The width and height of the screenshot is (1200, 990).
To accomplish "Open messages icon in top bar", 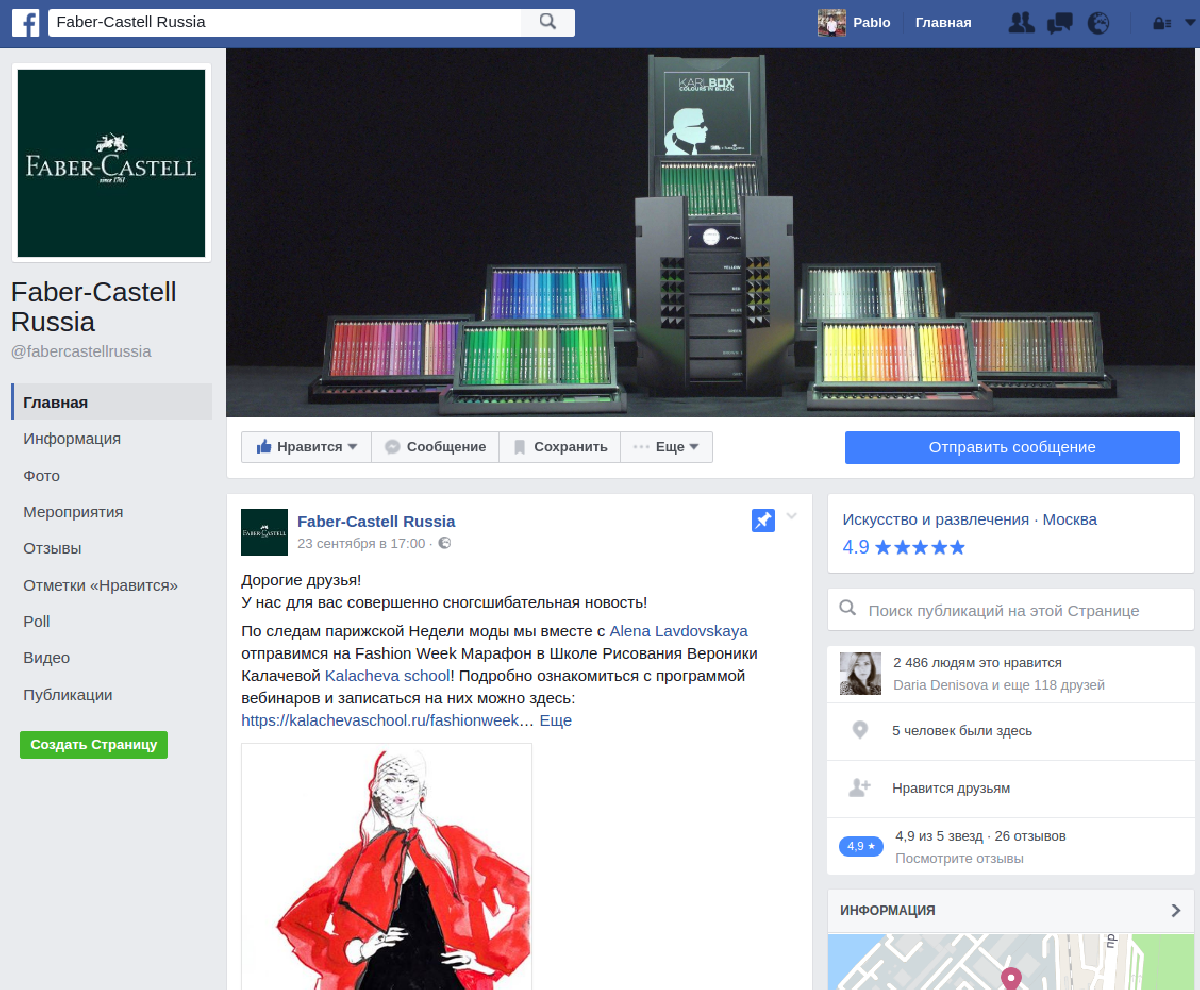I will [1059, 23].
